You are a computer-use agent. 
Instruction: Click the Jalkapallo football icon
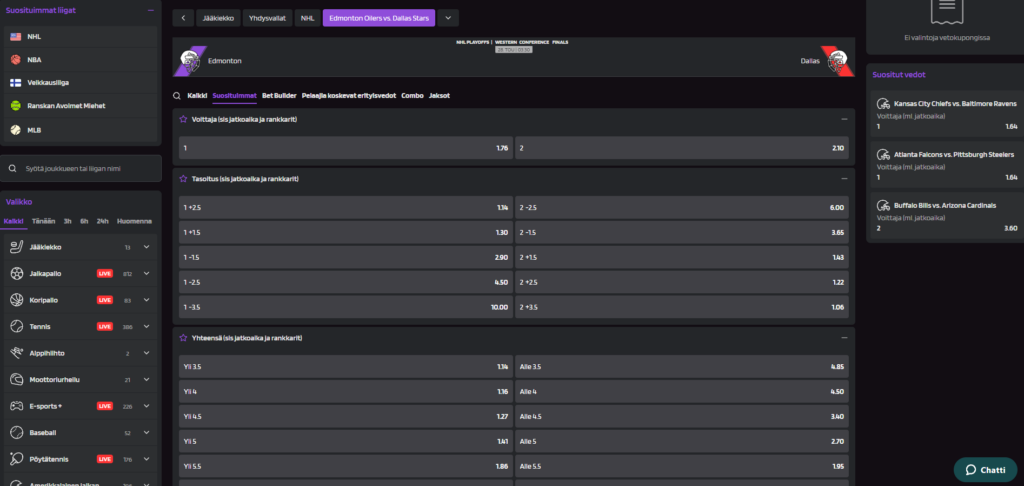pyautogui.click(x=17, y=274)
